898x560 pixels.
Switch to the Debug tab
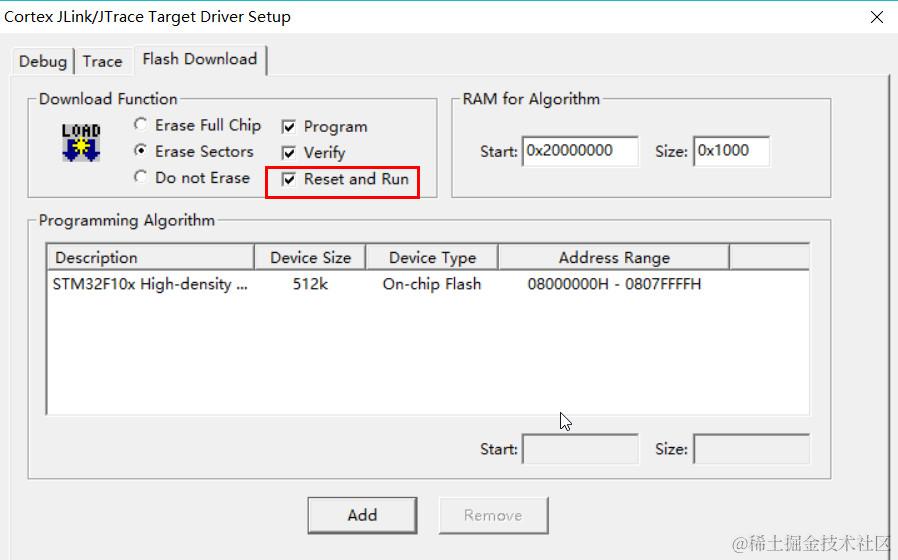42,61
